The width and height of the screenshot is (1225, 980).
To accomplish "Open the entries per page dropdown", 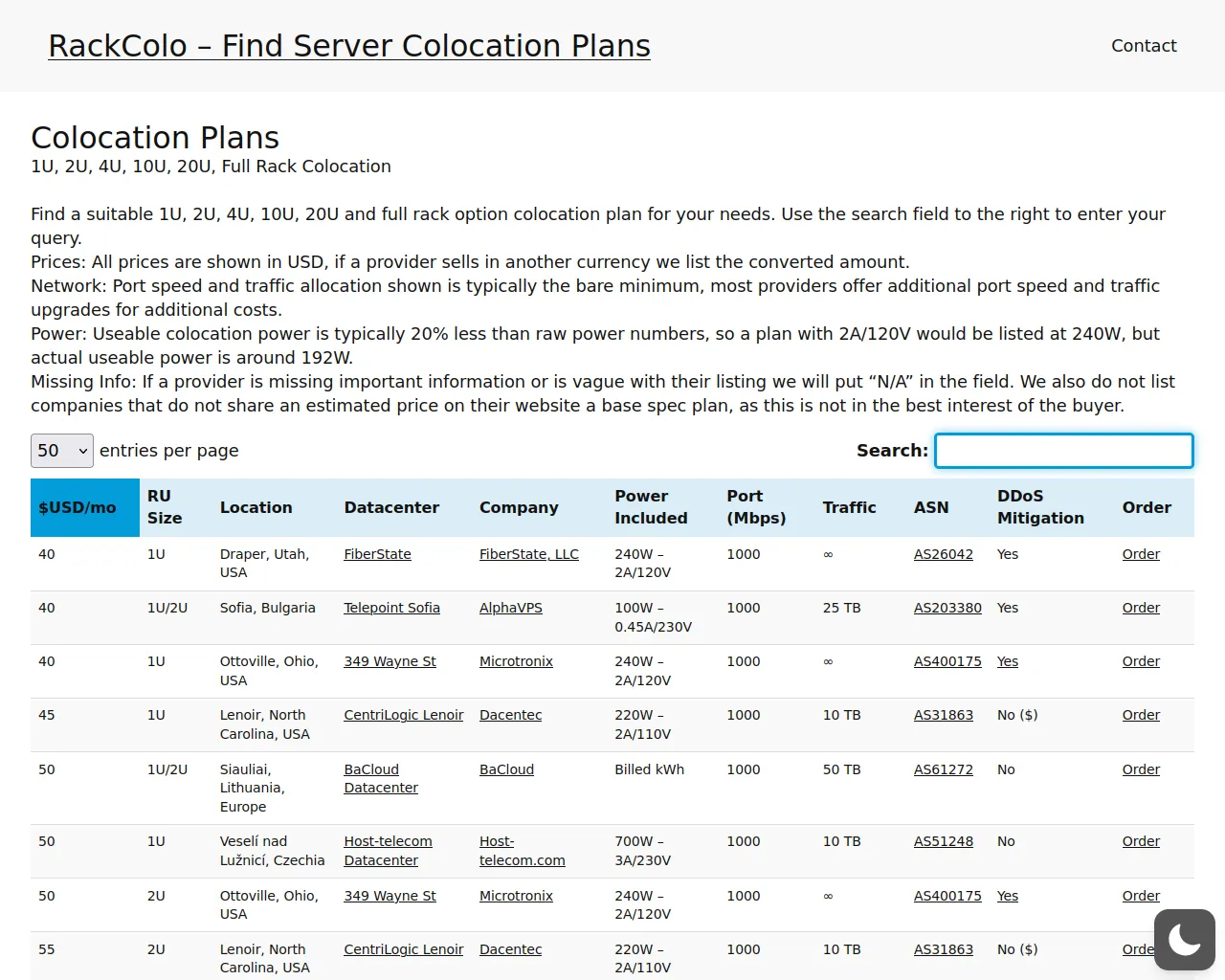I will coord(62,451).
